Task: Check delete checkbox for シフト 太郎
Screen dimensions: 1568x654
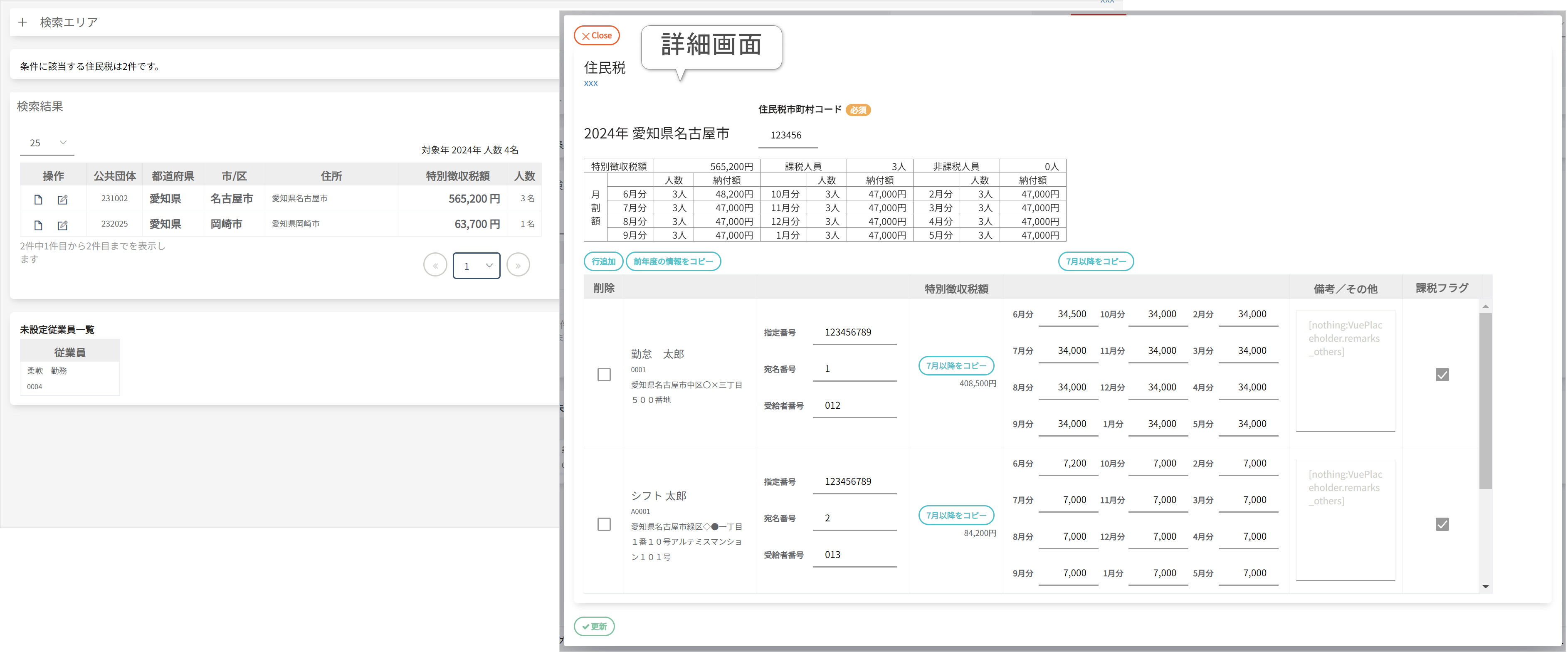Action: tap(604, 524)
